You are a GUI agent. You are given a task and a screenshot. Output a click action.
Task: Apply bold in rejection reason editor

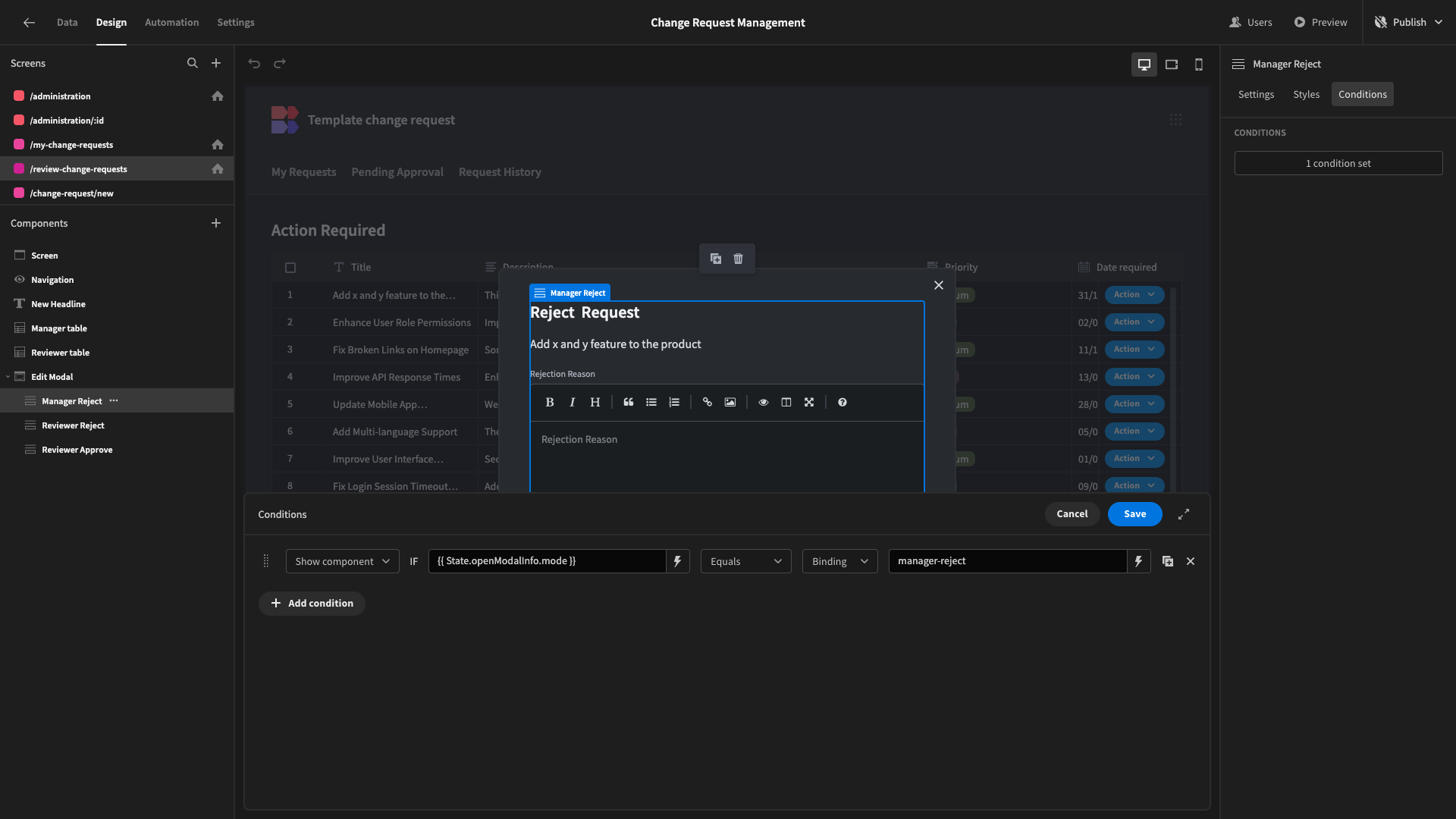(x=550, y=403)
